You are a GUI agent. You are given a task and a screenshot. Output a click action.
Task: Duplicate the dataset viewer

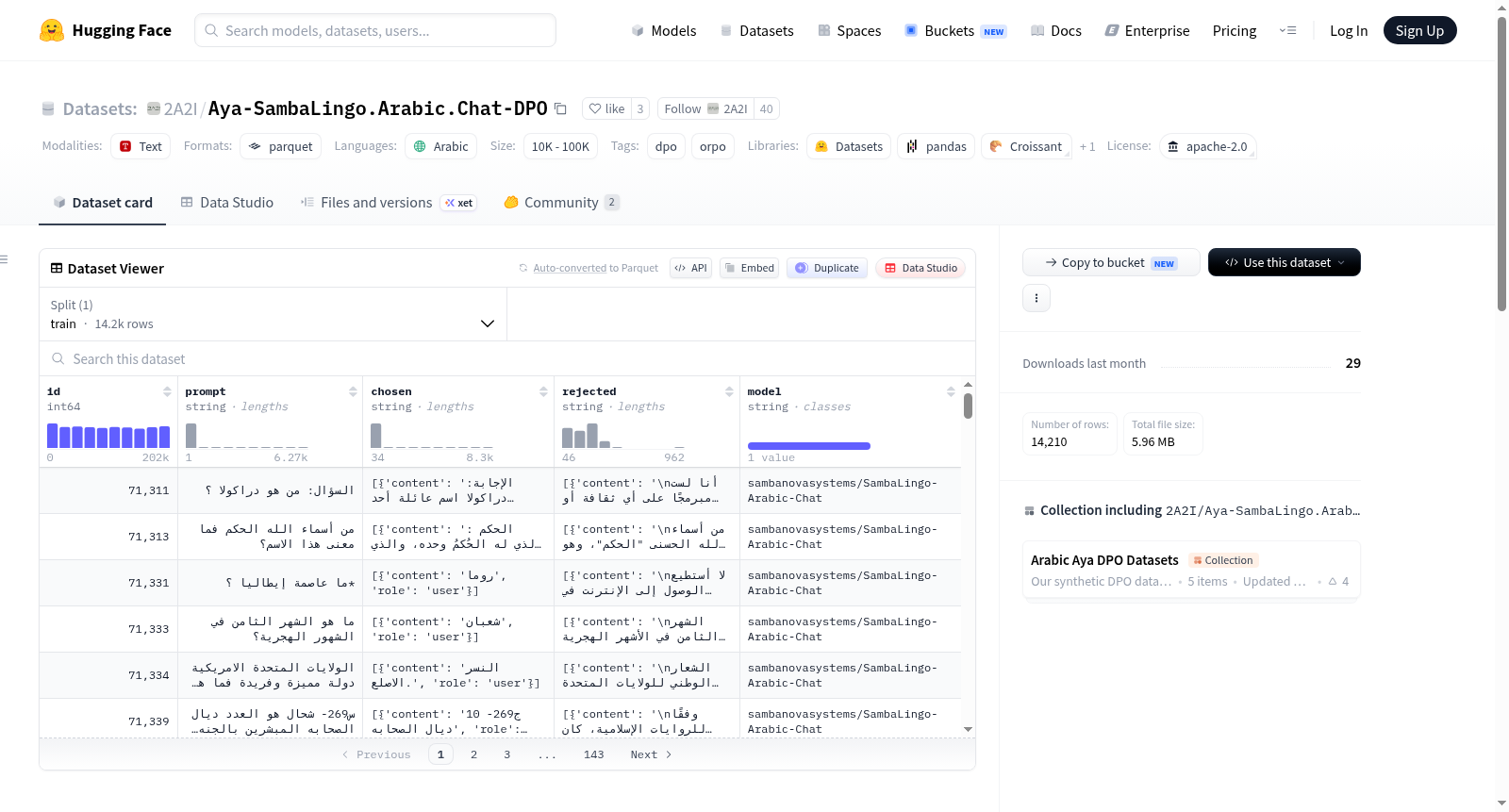coord(827,268)
